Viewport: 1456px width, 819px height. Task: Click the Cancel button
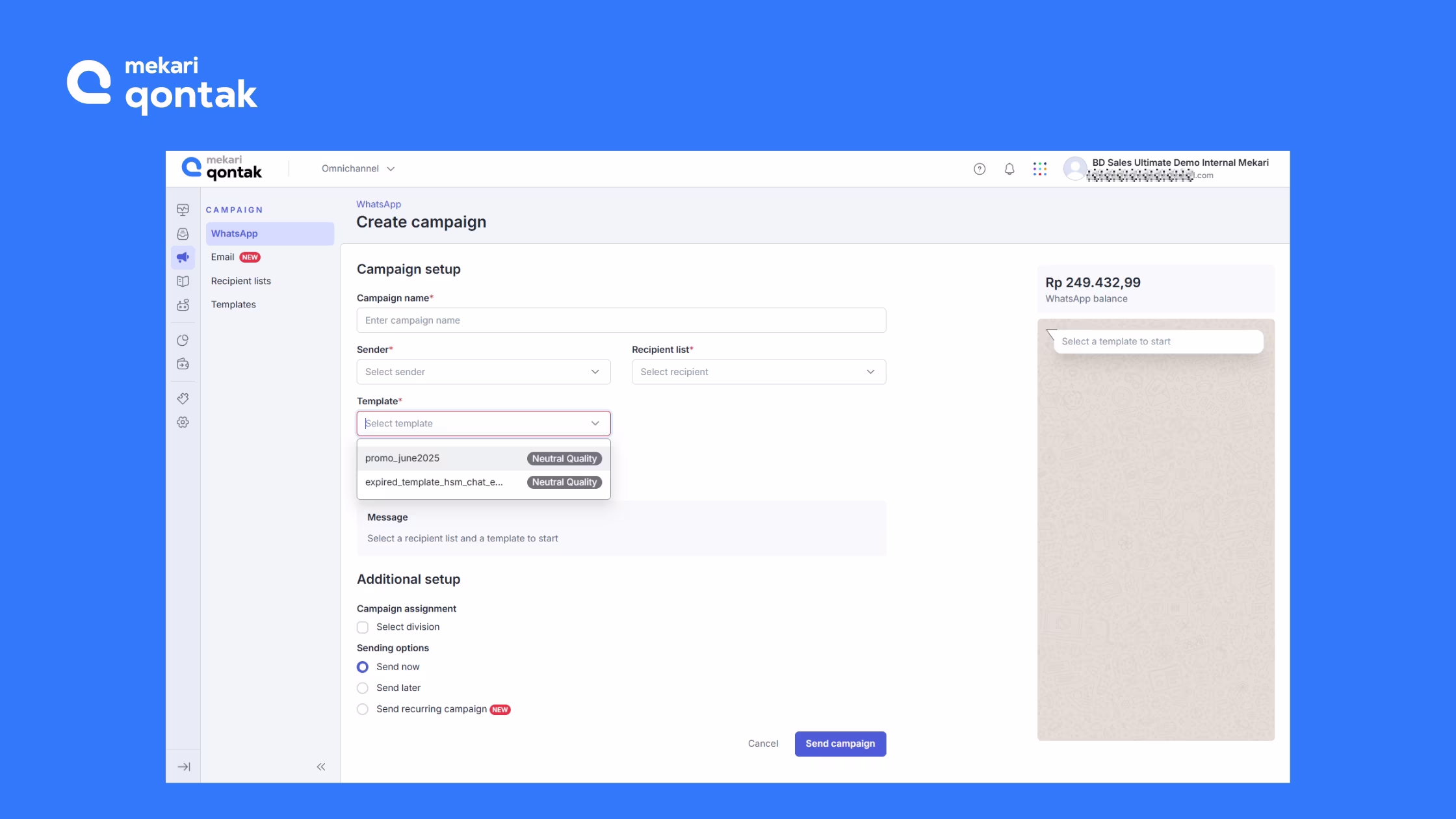(762, 744)
